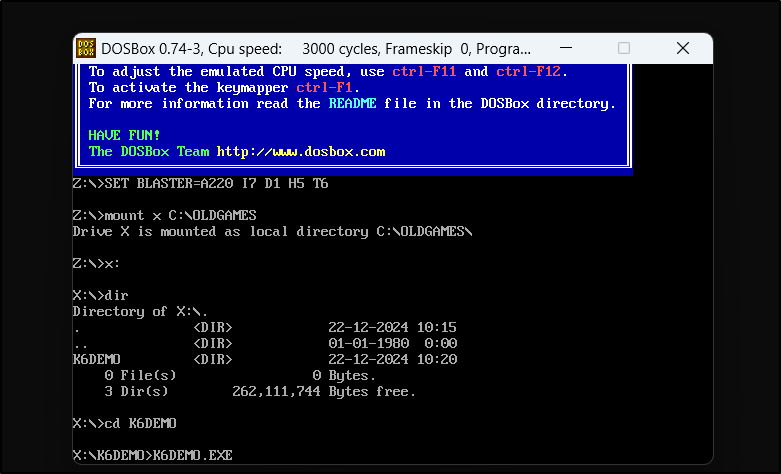Close the DOSBox window

[683, 48]
